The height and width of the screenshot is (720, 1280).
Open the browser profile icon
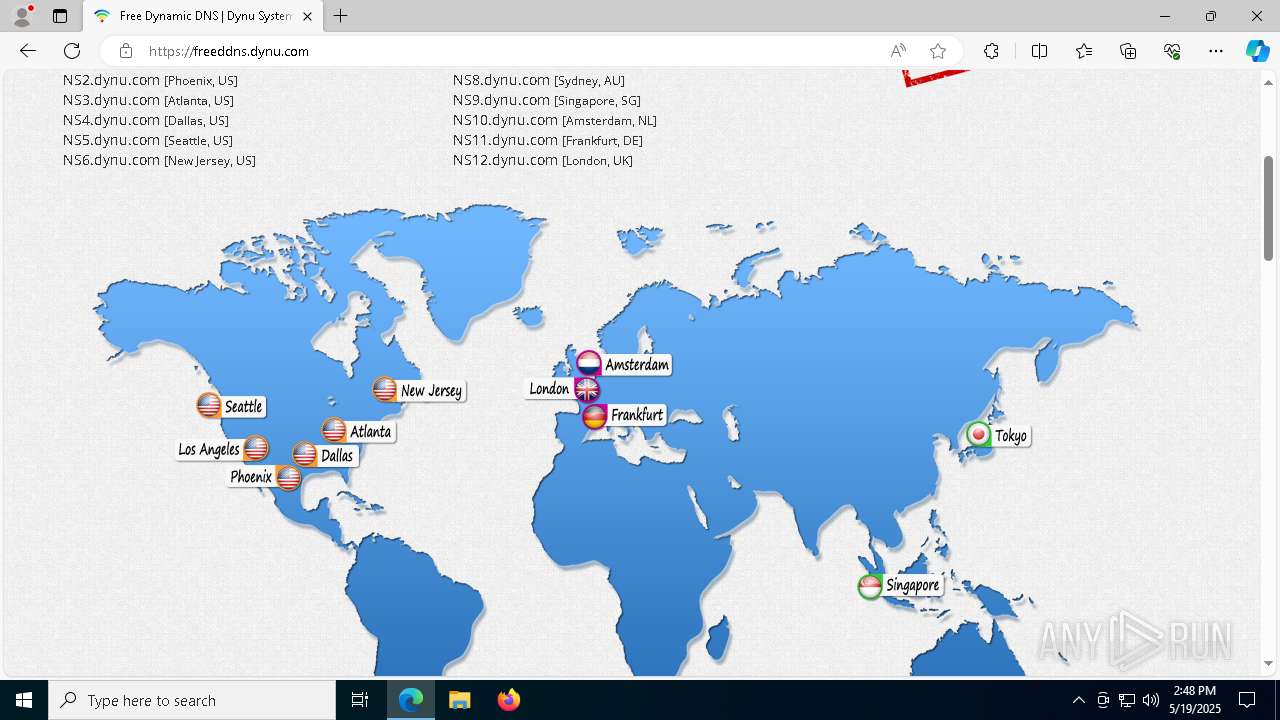pyautogui.click(x=22, y=16)
